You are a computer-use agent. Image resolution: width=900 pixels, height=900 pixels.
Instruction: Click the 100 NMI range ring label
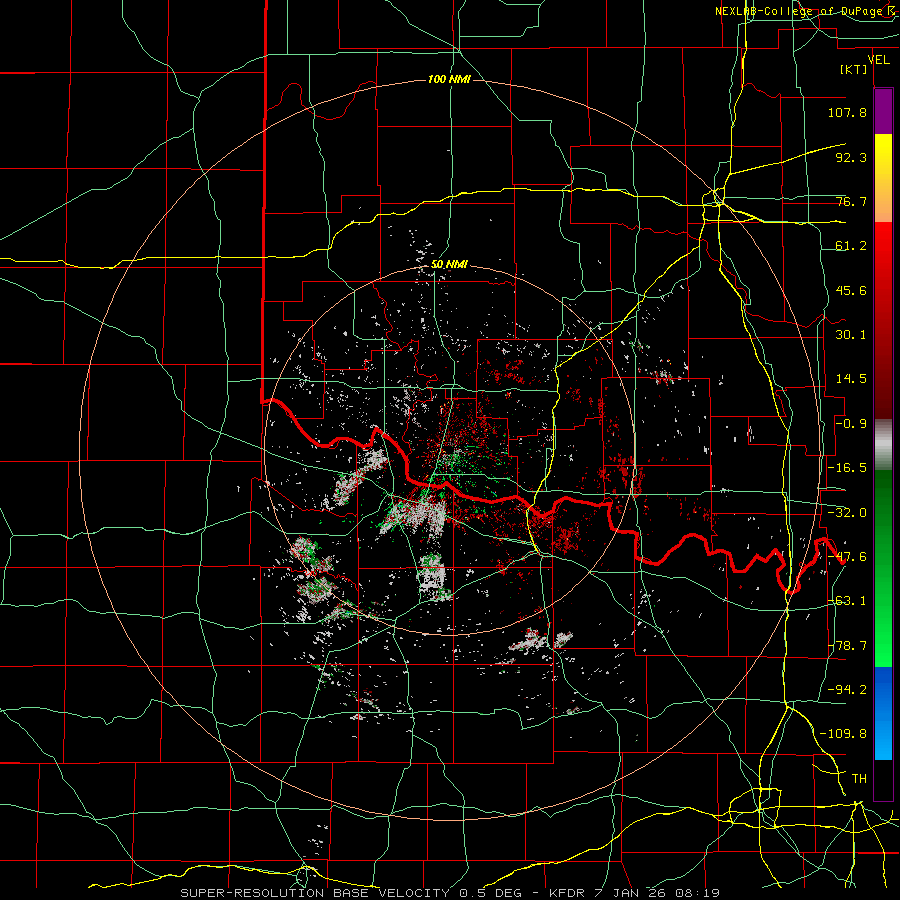tap(449, 79)
